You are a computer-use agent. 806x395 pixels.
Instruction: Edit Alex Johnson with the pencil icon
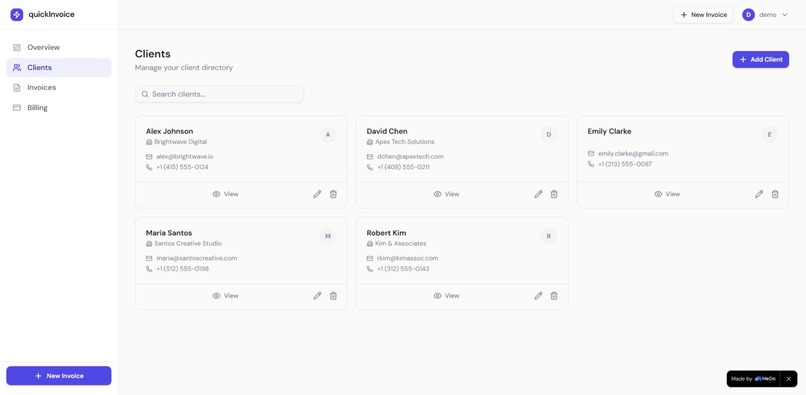[x=317, y=194]
